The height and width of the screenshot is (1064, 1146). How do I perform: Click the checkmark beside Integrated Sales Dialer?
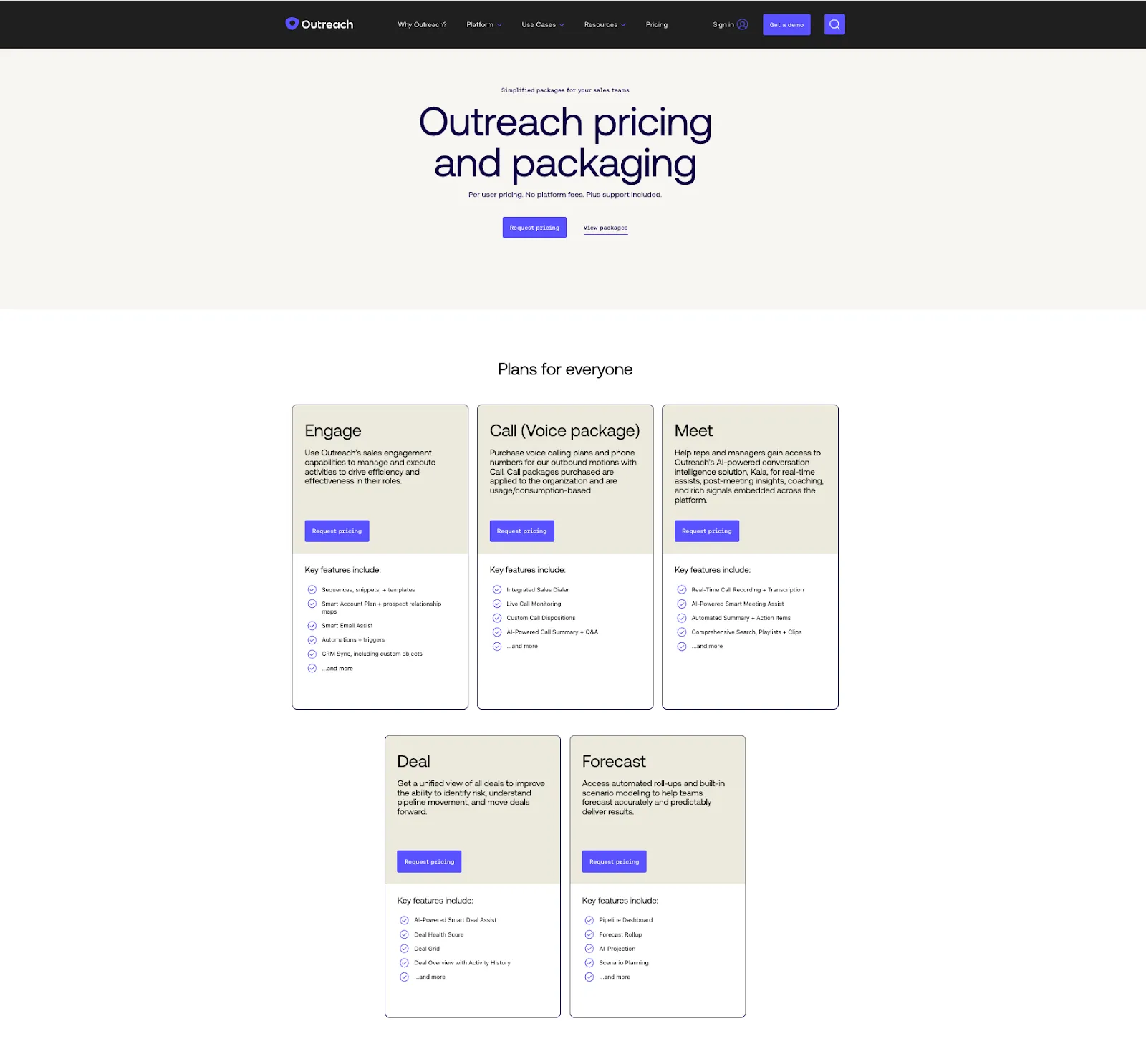pos(497,589)
